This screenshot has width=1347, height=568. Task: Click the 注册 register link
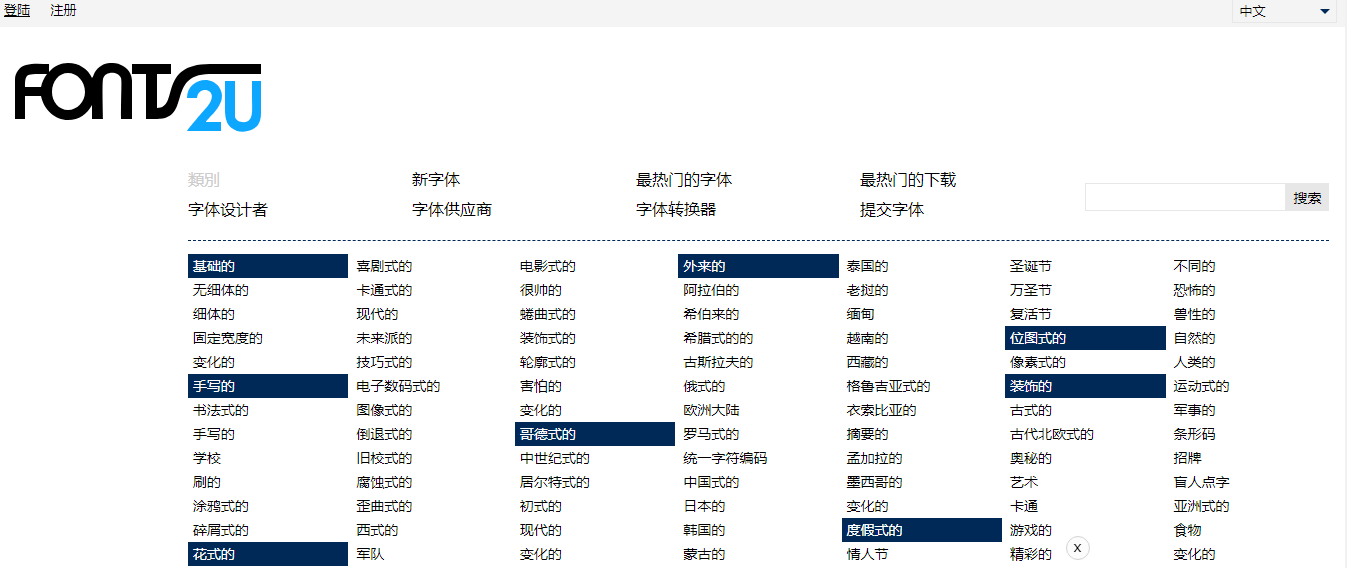63,11
